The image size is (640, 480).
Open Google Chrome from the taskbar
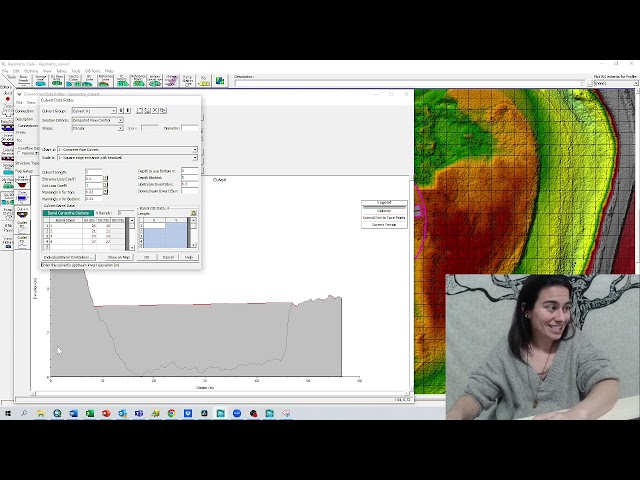coord(171,413)
